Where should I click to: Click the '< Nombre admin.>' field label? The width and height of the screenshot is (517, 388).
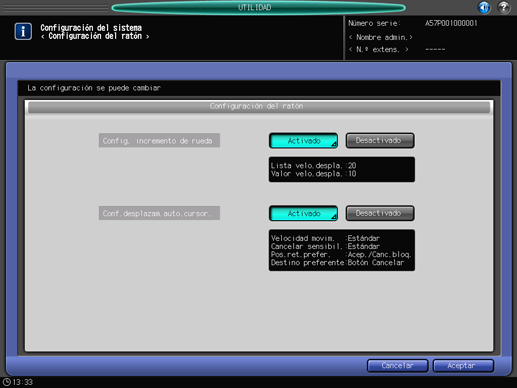pos(381,37)
